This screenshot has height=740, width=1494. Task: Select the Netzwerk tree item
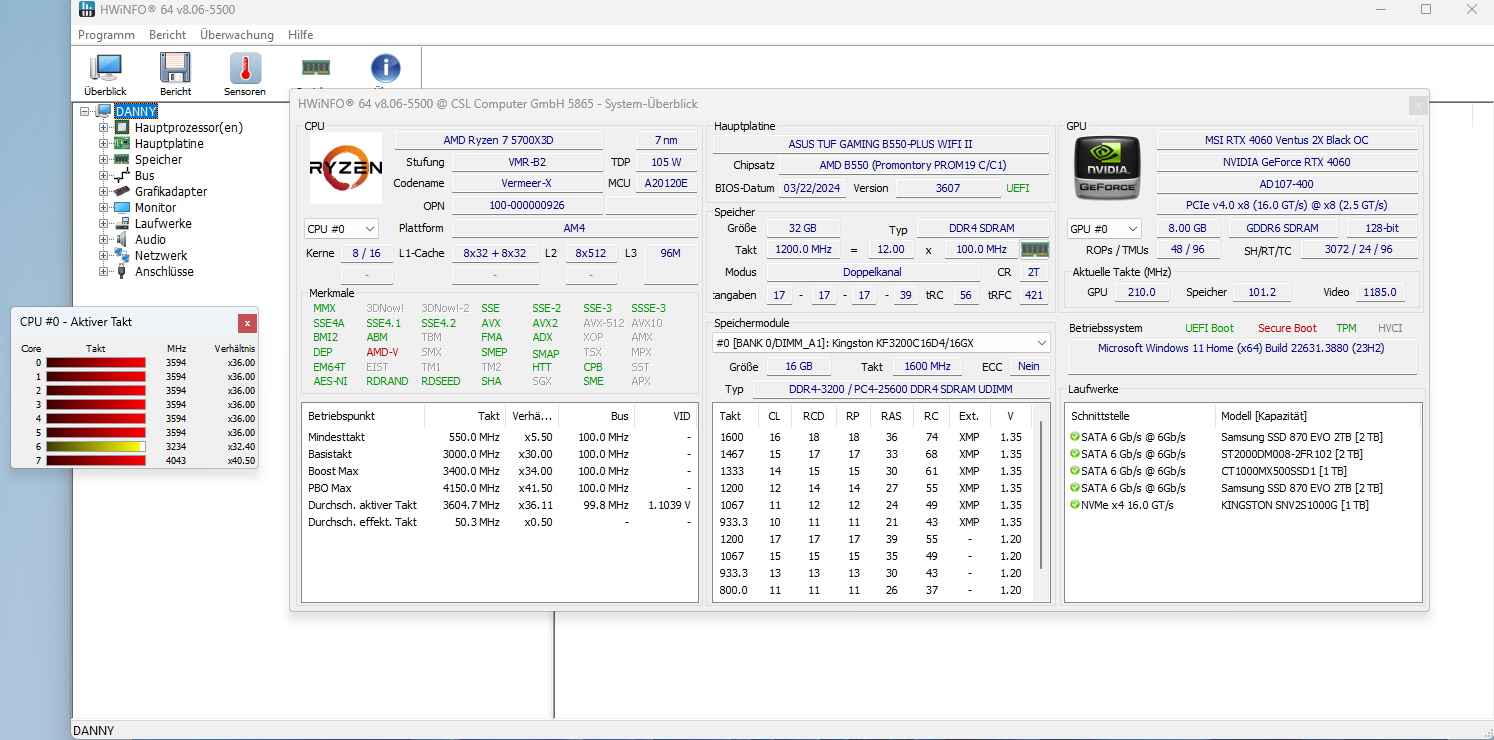(x=161, y=256)
